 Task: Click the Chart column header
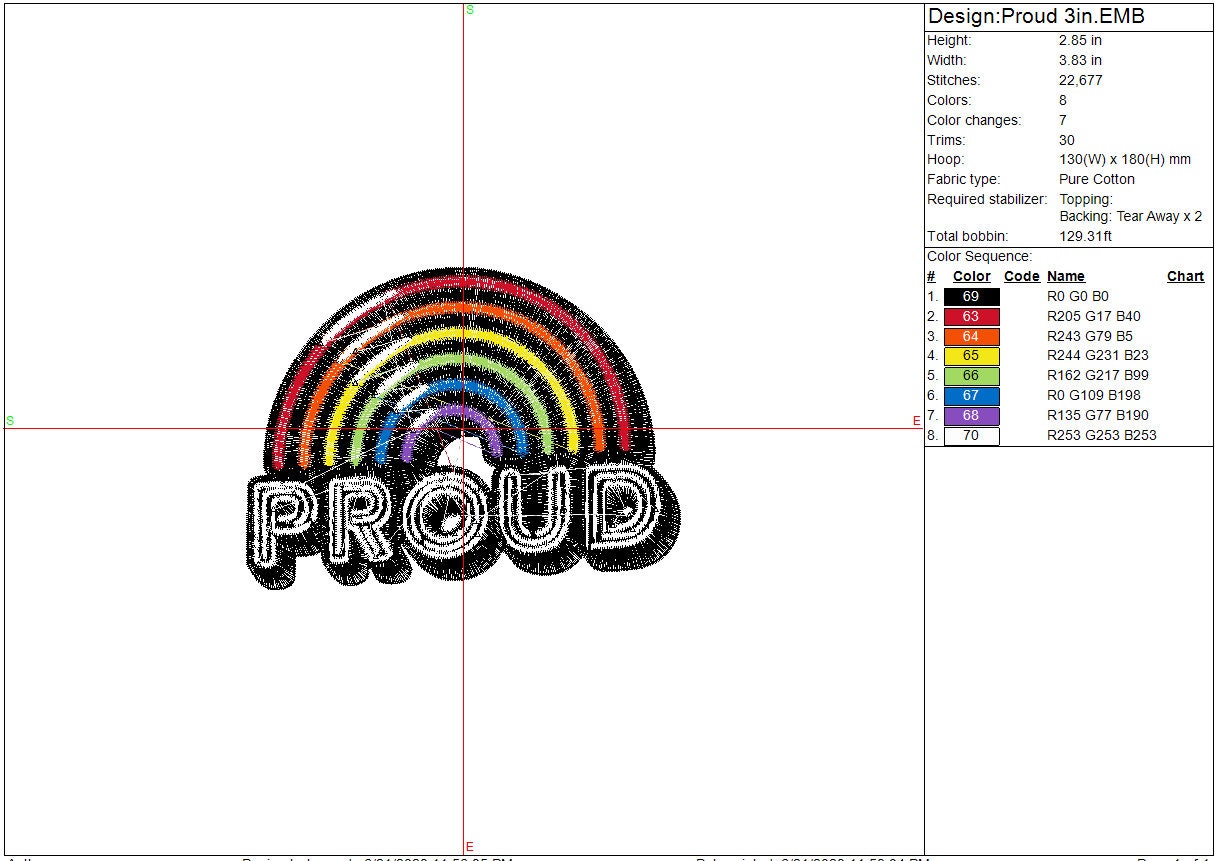(1185, 277)
